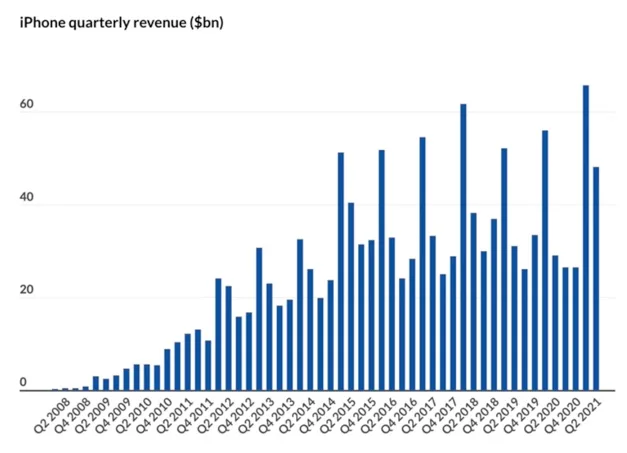Click the x-axis label 'Q2 2019'

(501, 416)
